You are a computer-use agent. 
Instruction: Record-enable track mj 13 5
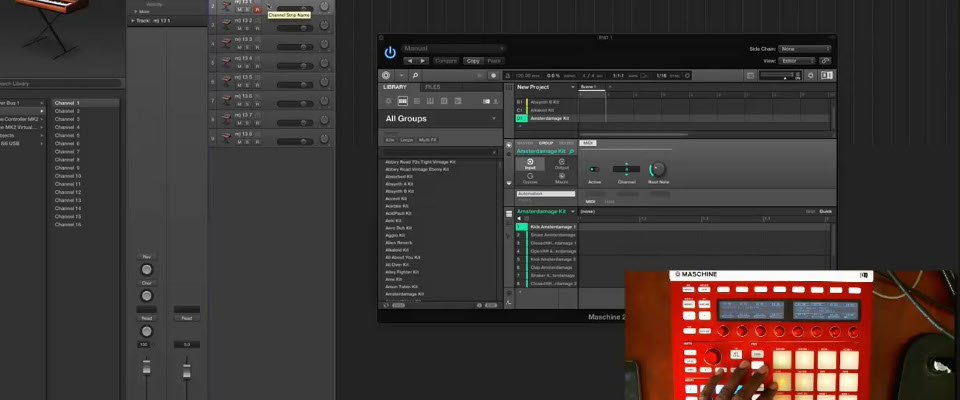point(257,85)
